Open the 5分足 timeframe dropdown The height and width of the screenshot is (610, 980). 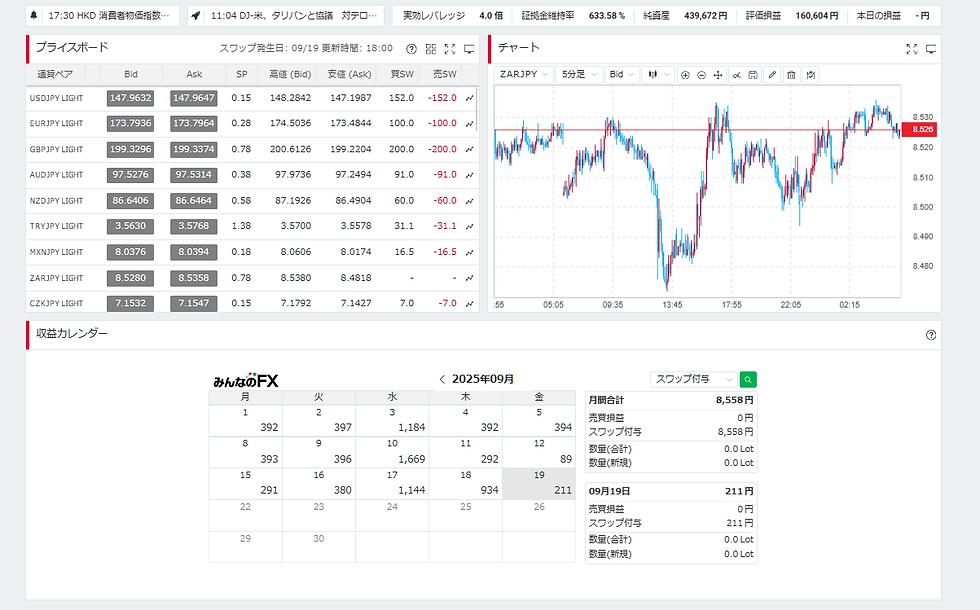(x=579, y=74)
